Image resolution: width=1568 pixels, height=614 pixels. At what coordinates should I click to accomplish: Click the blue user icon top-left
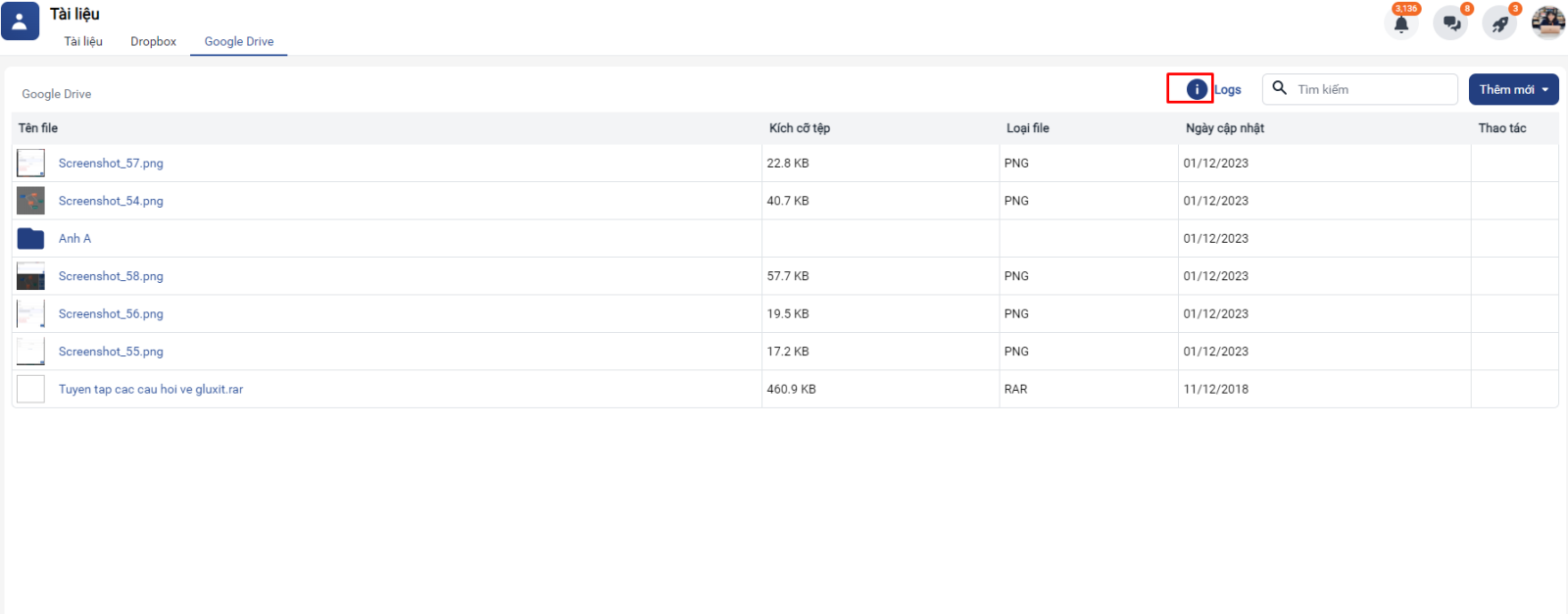tap(20, 21)
